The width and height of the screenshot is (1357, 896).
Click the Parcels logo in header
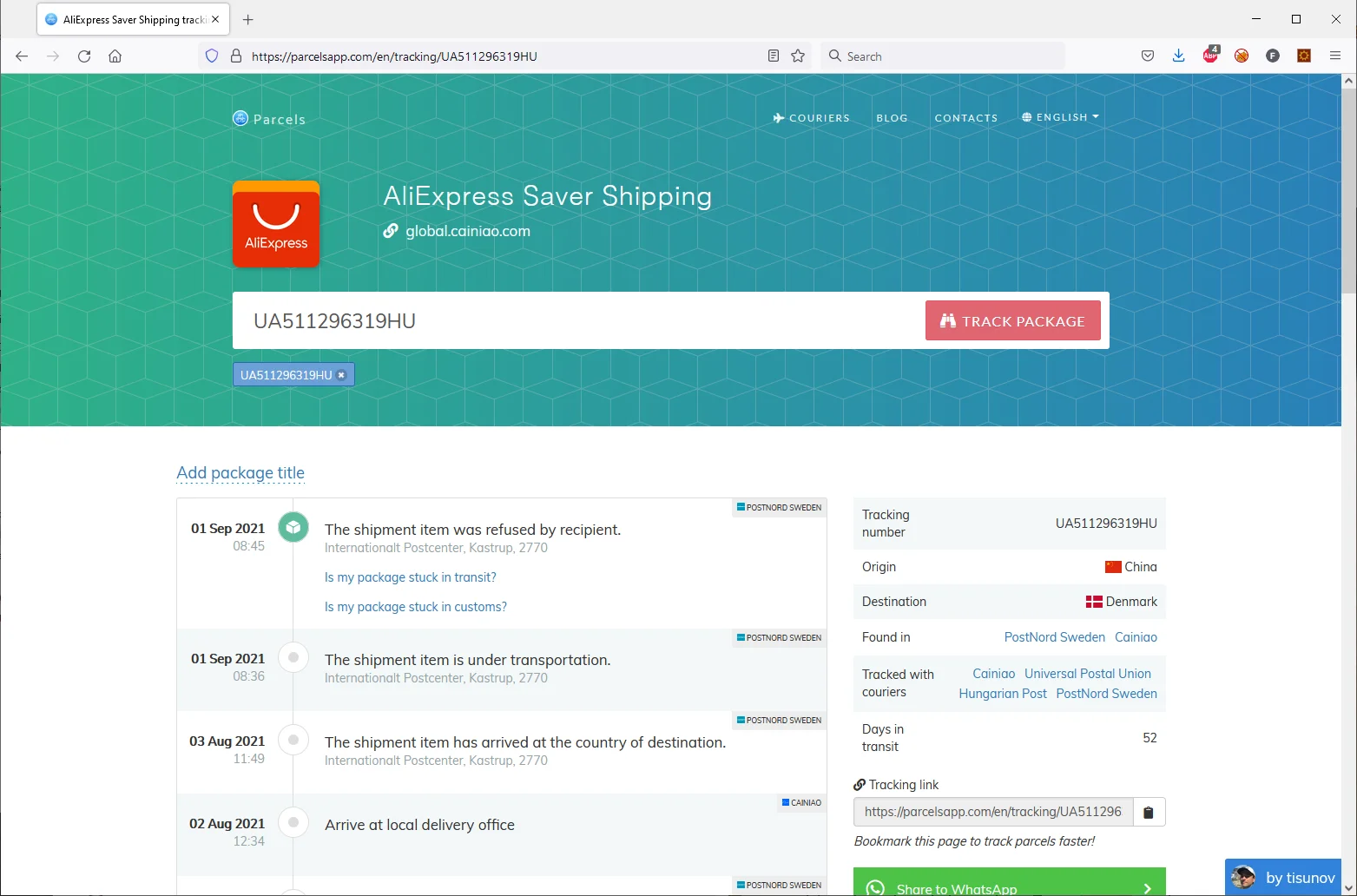(269, 119)
